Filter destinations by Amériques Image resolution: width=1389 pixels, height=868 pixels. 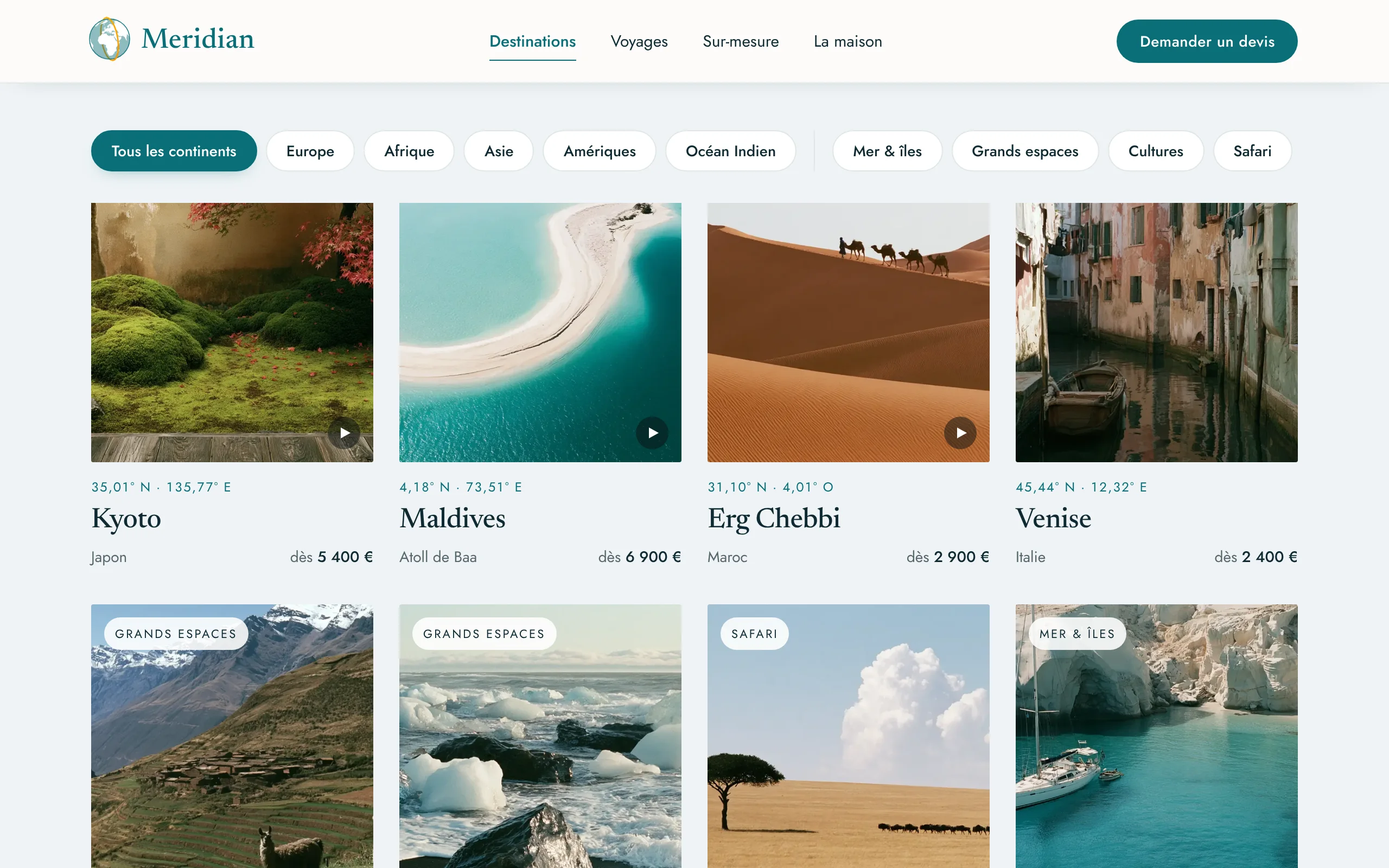(599, 151)
